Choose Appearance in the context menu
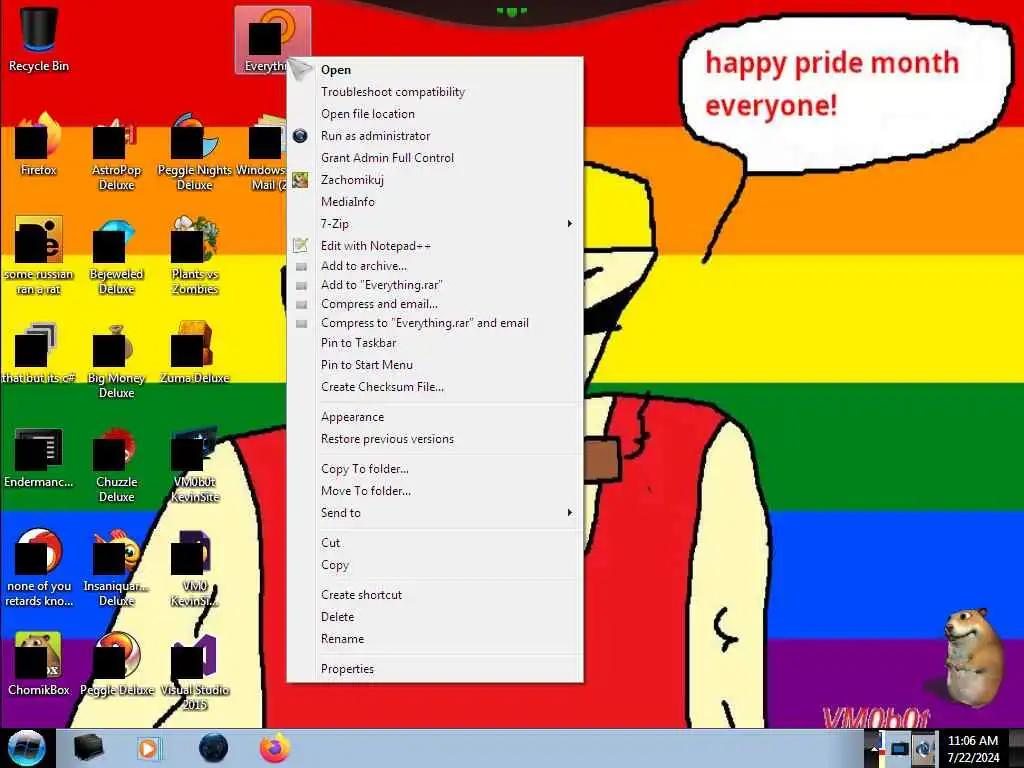This screenshot has width=1024, height=768. coord(435,417)
